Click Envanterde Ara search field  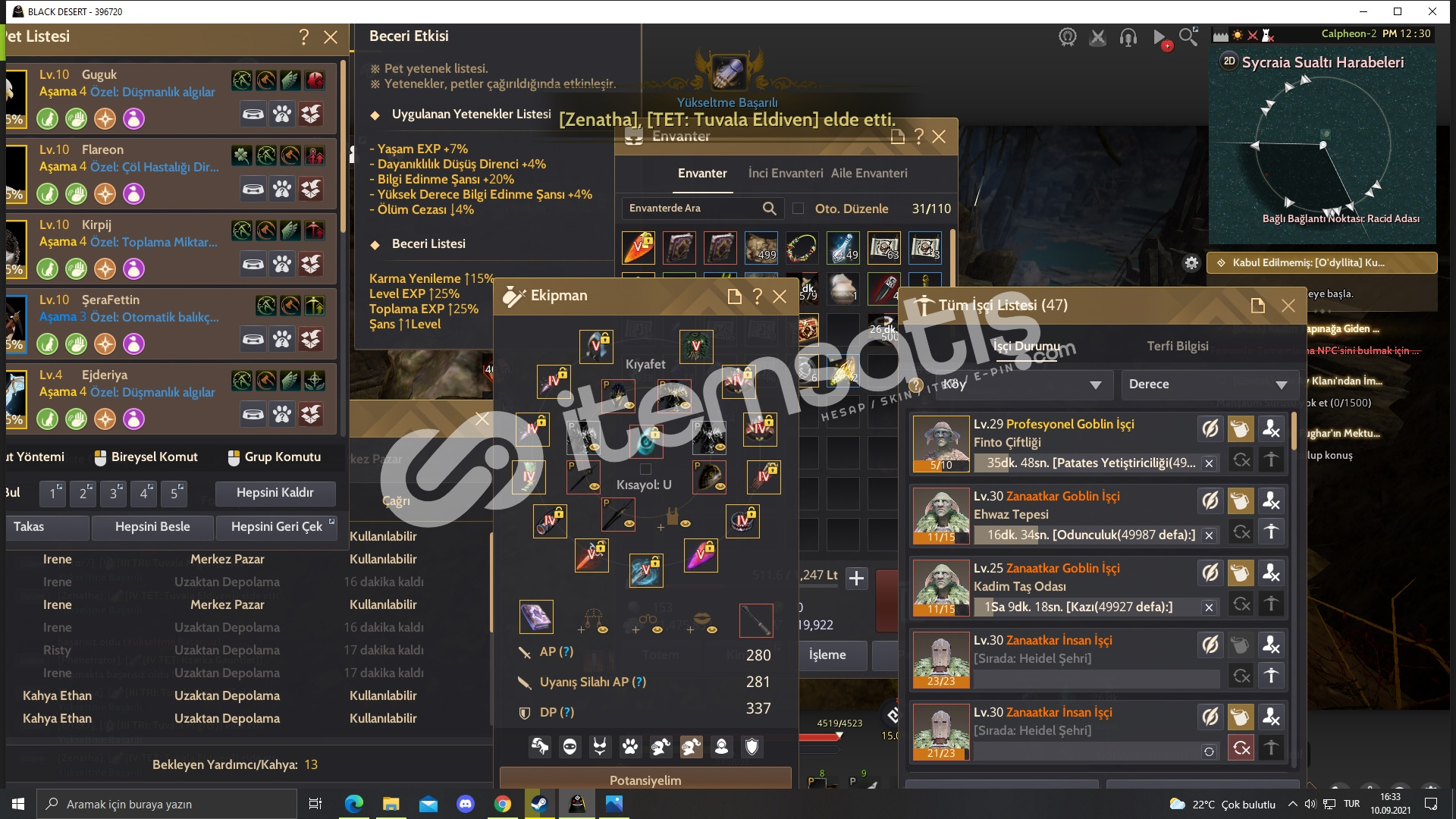[x=702, y=209]
